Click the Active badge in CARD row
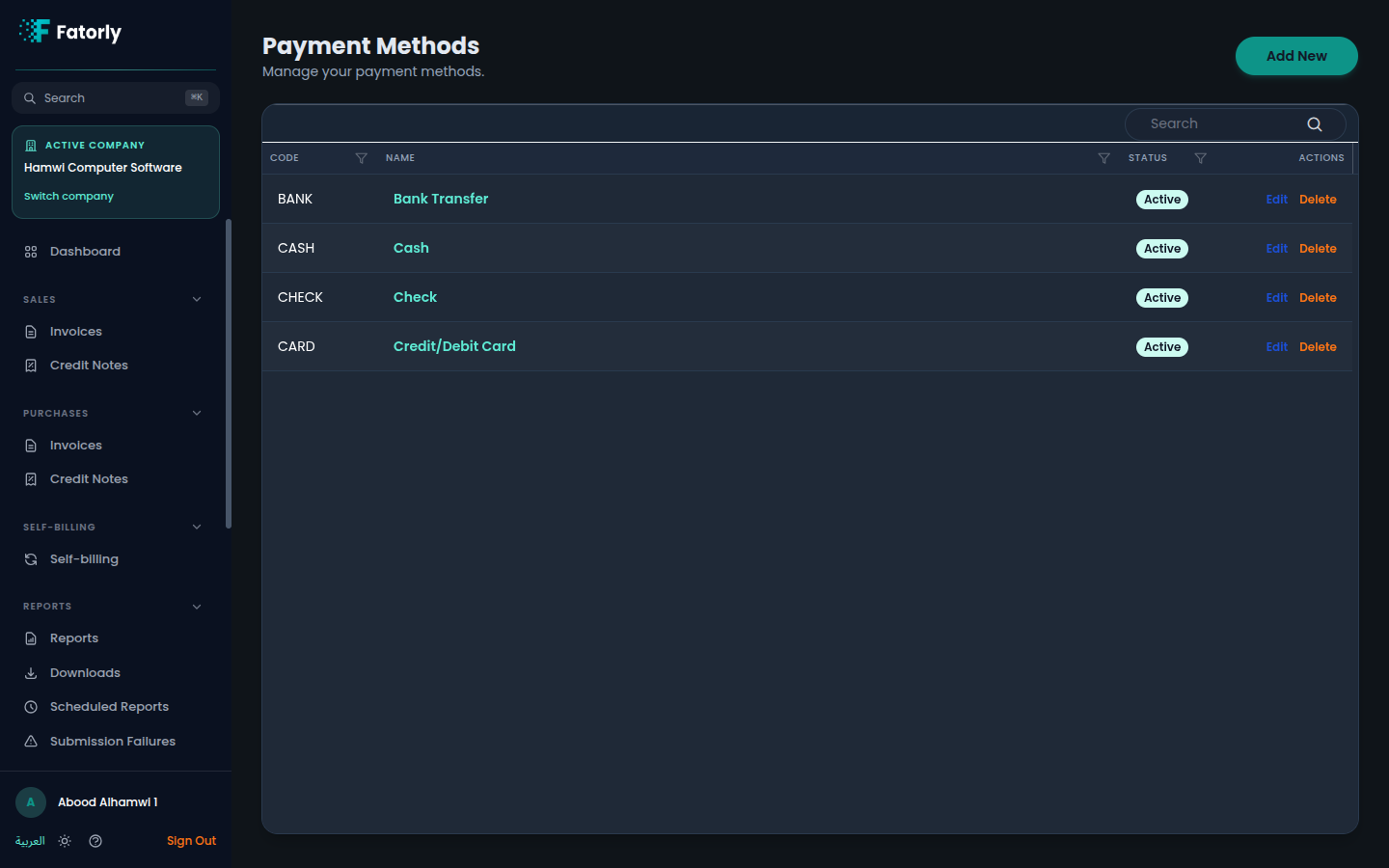The height and width of the screenshot is (868, 1389). pyautogui.click(x=1162, y=347)
